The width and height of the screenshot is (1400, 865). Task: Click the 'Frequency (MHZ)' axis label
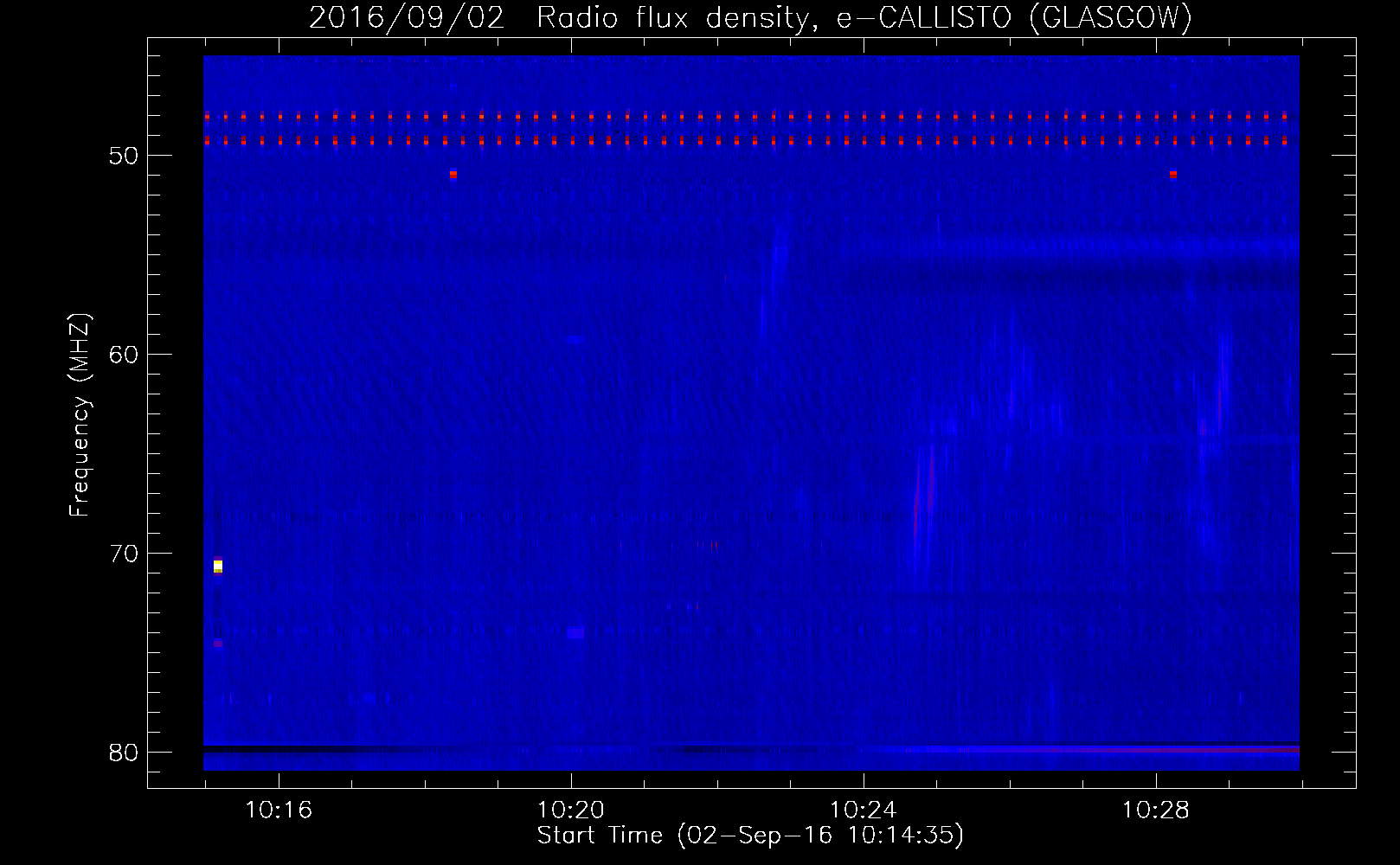pyautogui.click(x=79, y=415)
